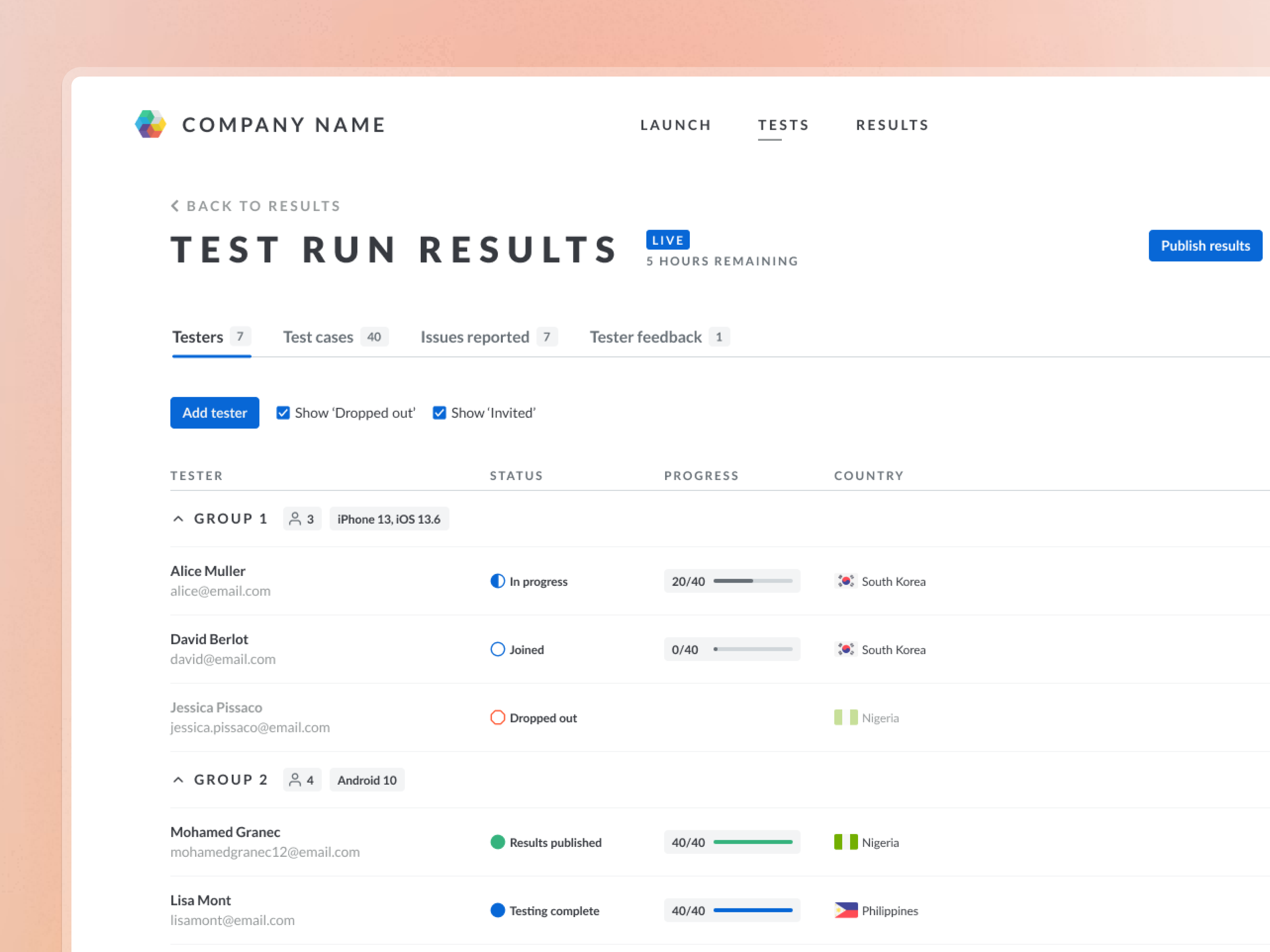This screenshot has width=1270, height=952.
Task: Collapse Group 1 with its chevron
Action: coord(179,519)
